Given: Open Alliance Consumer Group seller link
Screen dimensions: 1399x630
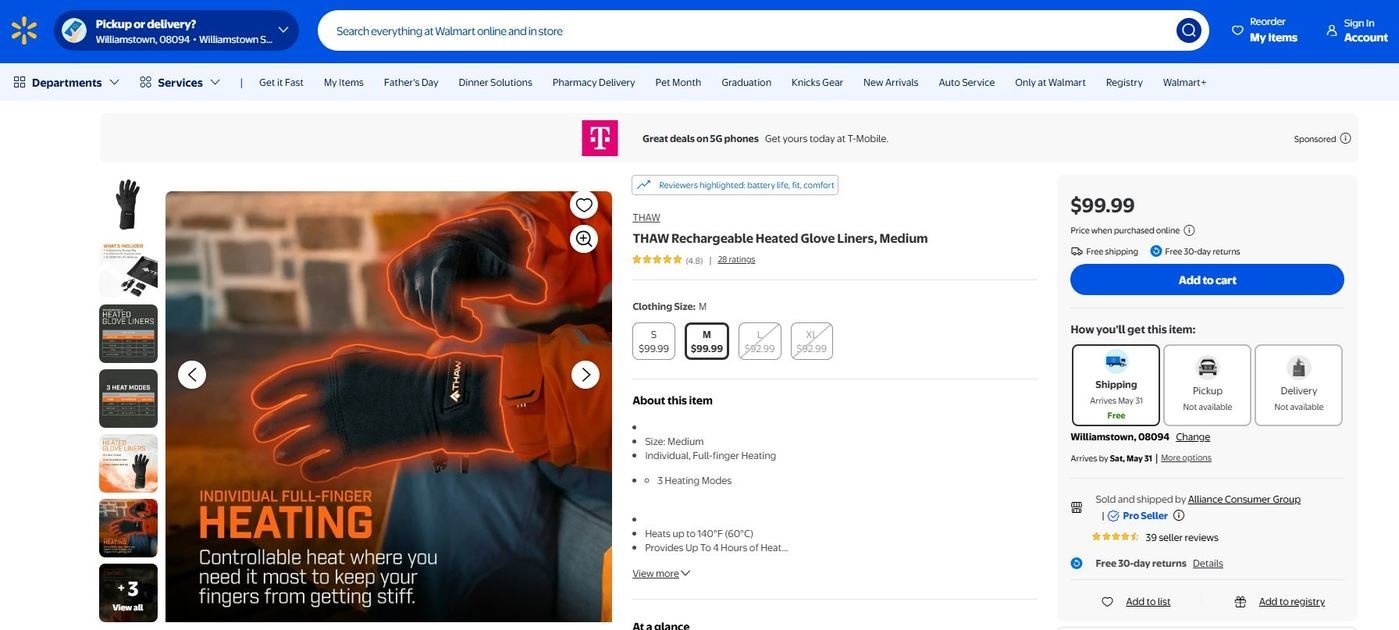Looking at the screenshot, I should coord(1244,499).
